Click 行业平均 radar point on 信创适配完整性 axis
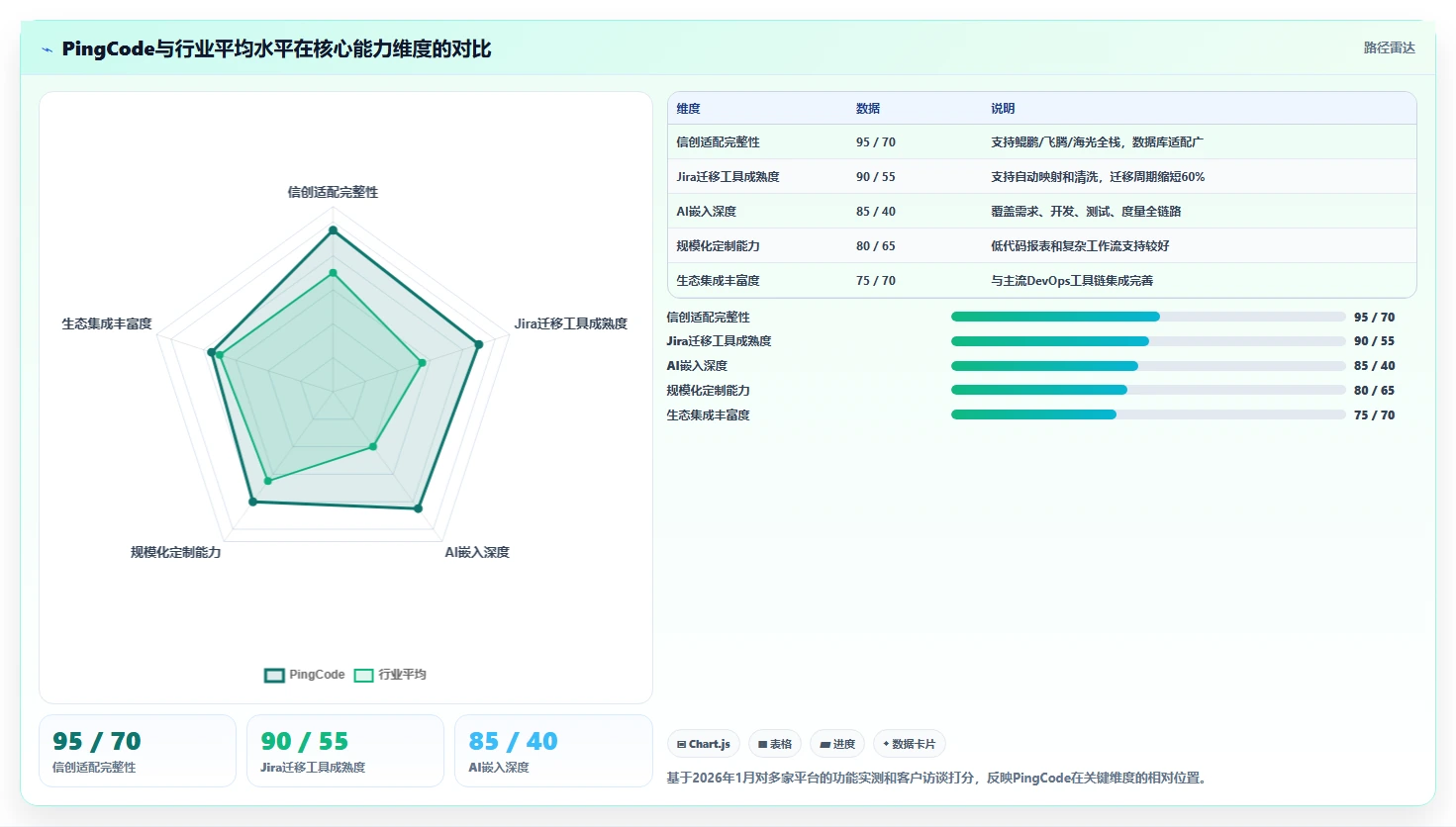The image size is (1456, 827). click(333, 273)
